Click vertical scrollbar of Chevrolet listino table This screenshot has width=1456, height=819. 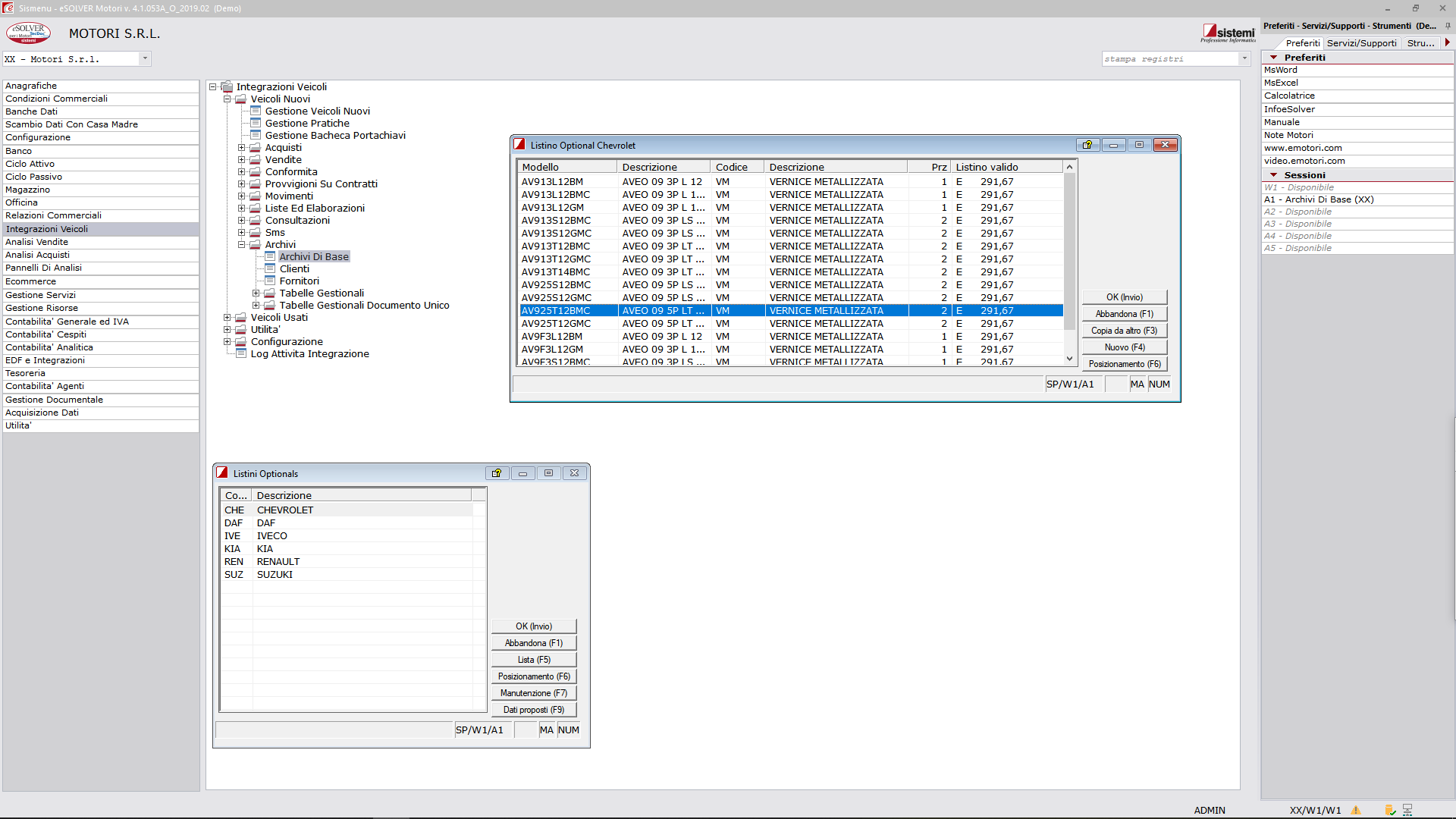click(1069, 252)
